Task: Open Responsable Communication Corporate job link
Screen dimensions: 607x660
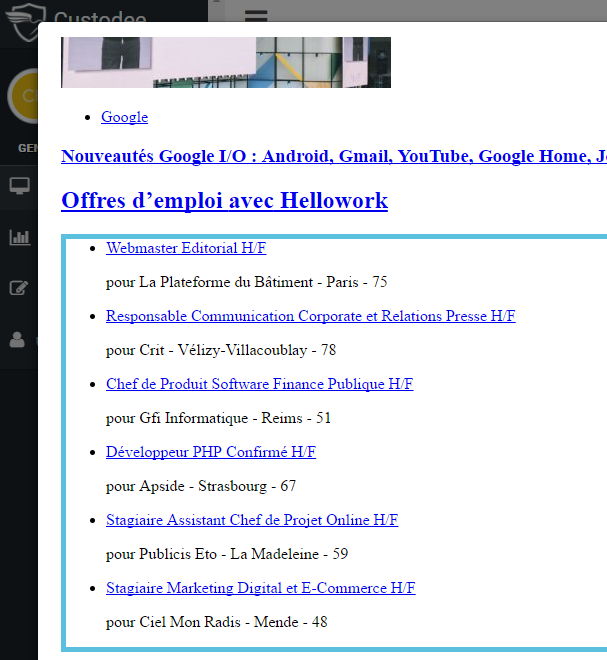Action: 311,316
